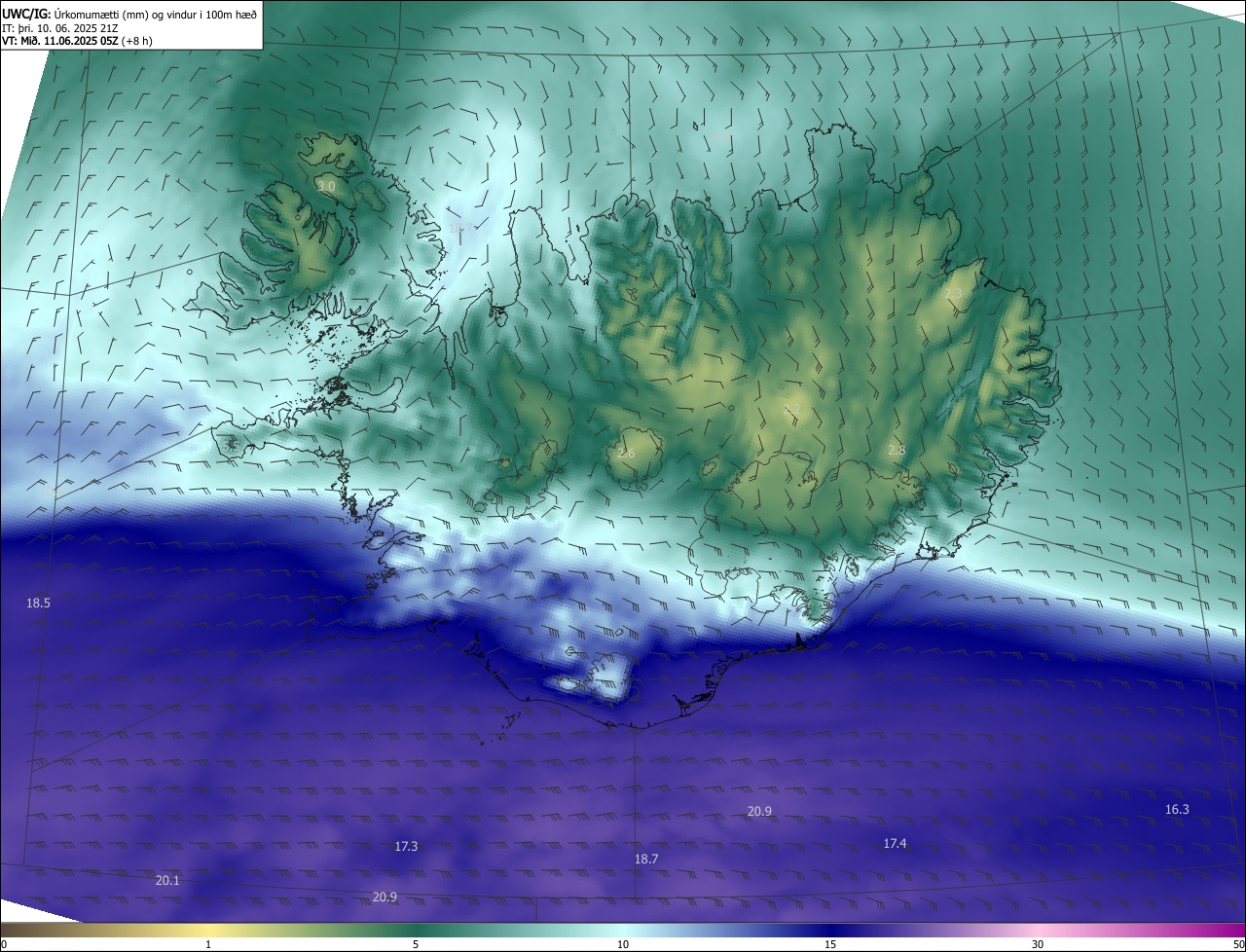Click the 'UWC/IG: Úrkomumætti (mm)' title line
The image size is (1246, 952).
[129, 14]
